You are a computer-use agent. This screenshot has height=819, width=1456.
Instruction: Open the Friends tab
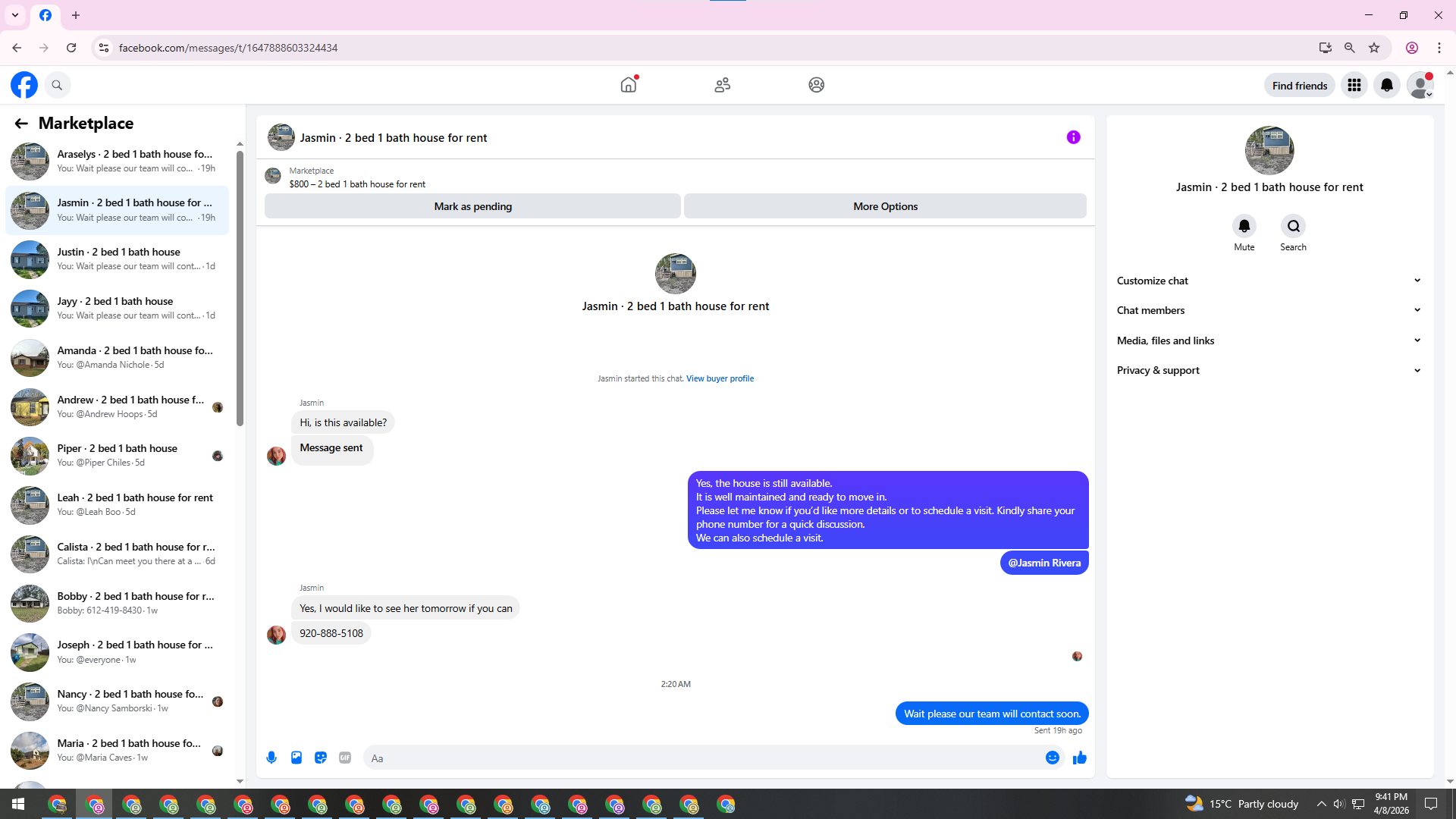tap(722, 85)
